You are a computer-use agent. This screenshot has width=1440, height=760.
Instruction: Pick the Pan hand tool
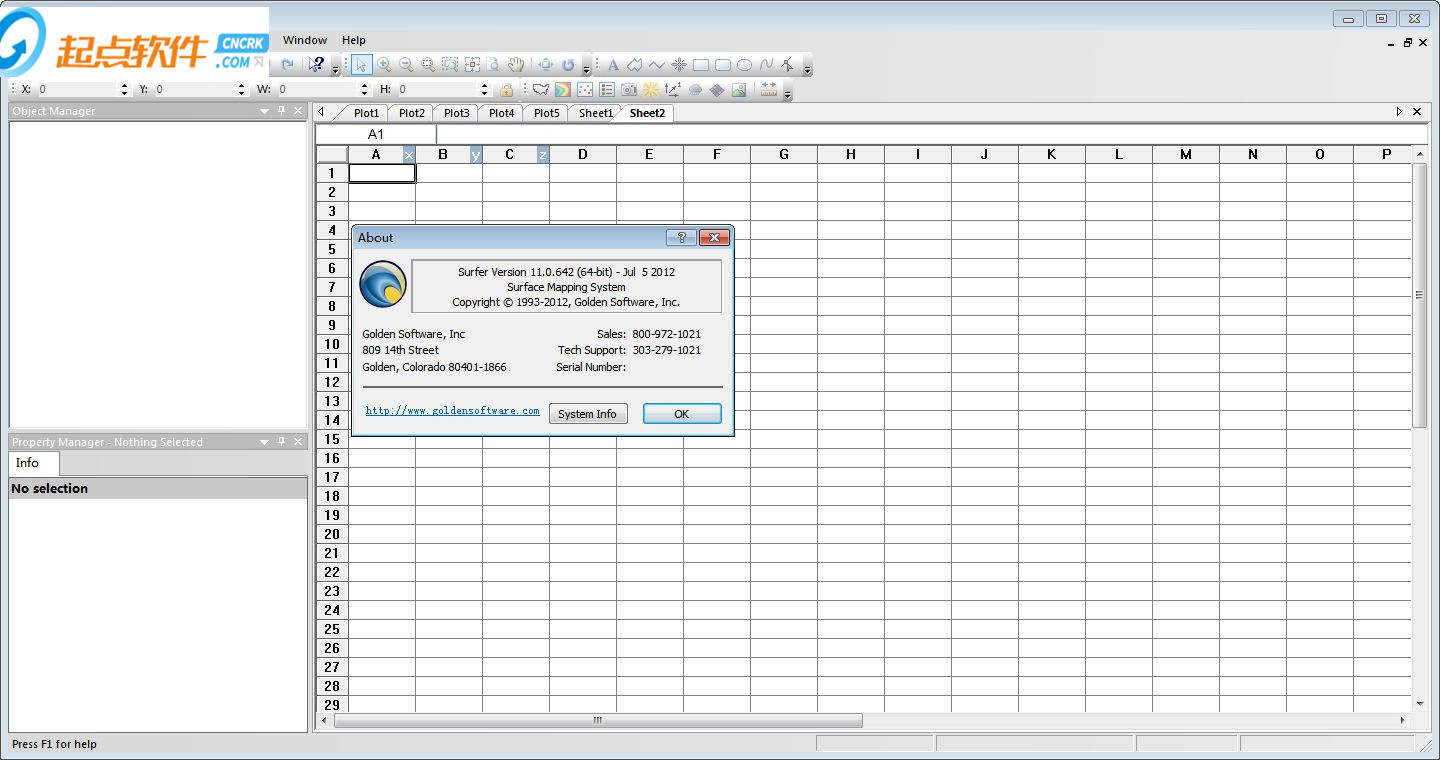tap(516, 65)
